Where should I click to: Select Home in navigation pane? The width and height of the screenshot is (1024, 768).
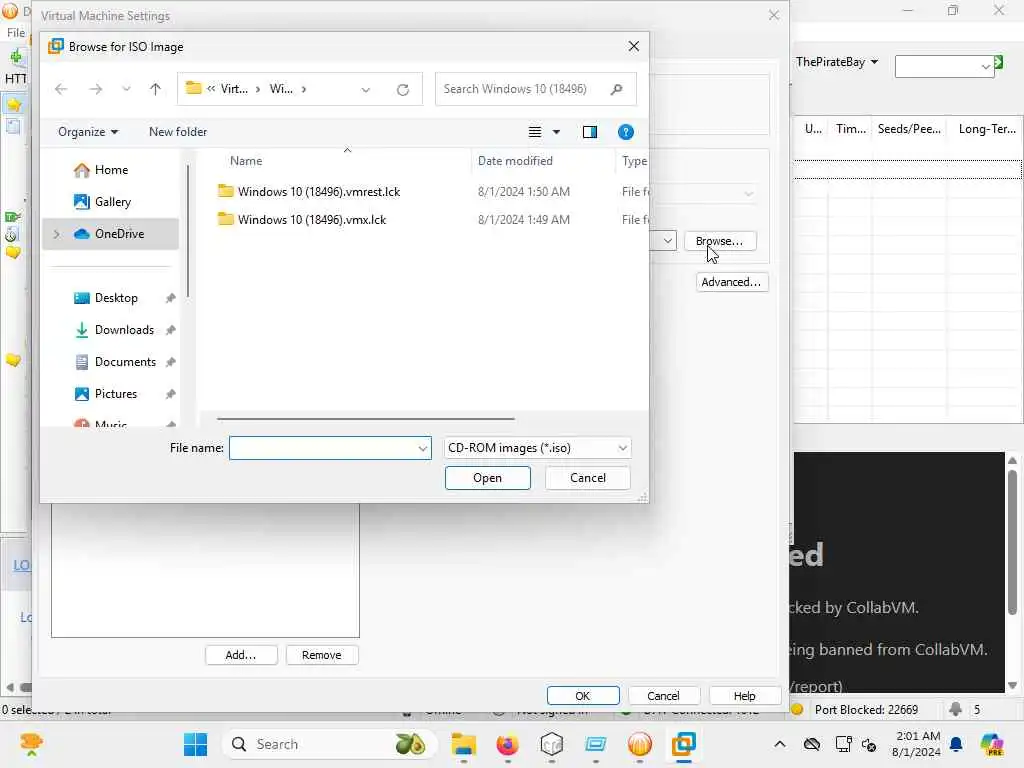click(x=110, y=170)
